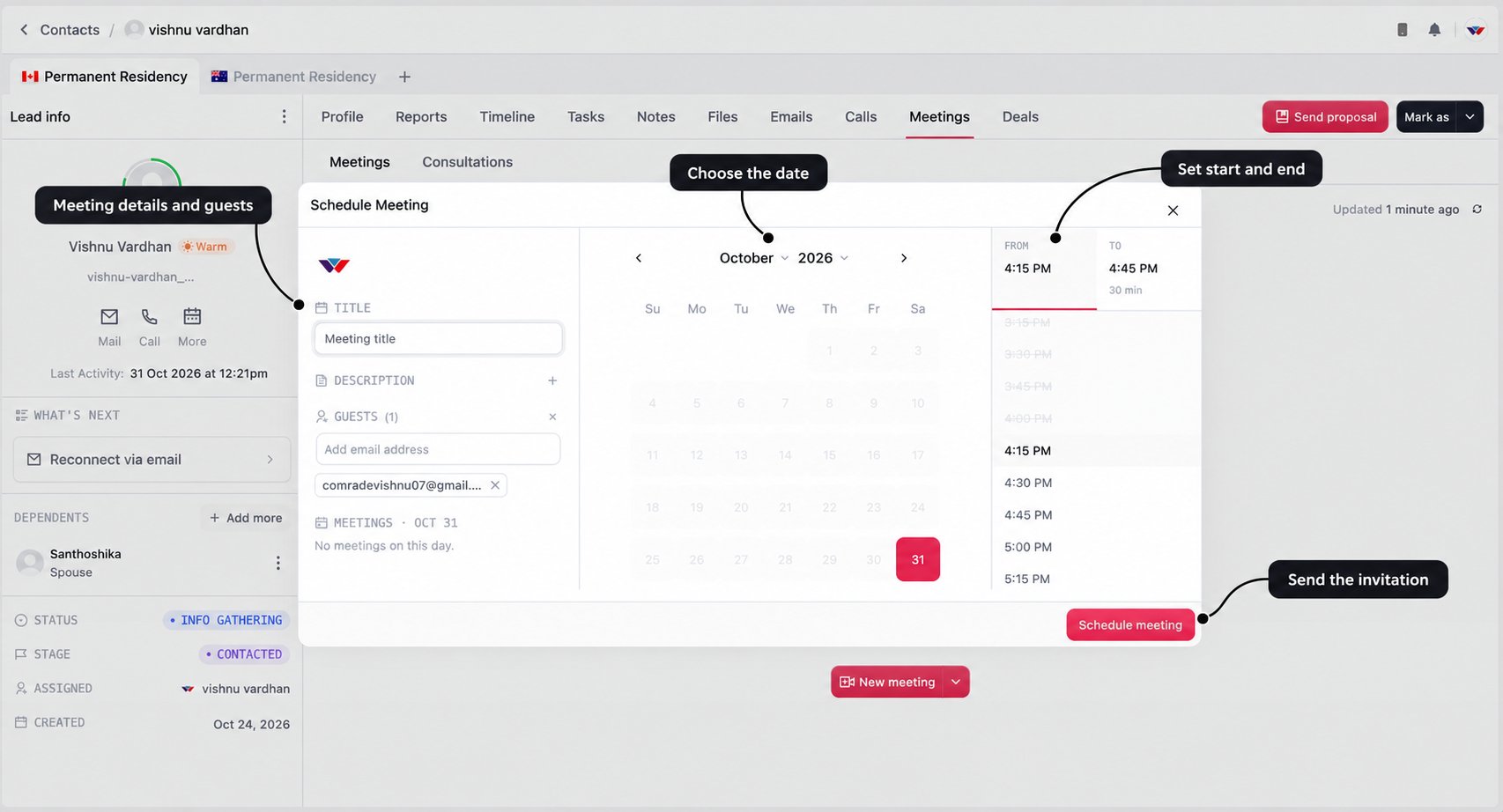
Task: Refresh the updated meetings list
Action: [1477, 210]
